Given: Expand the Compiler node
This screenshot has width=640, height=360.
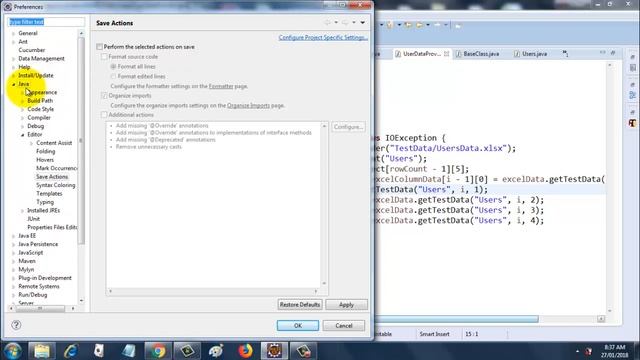Looking at the screenshot, I should [22, 118].
